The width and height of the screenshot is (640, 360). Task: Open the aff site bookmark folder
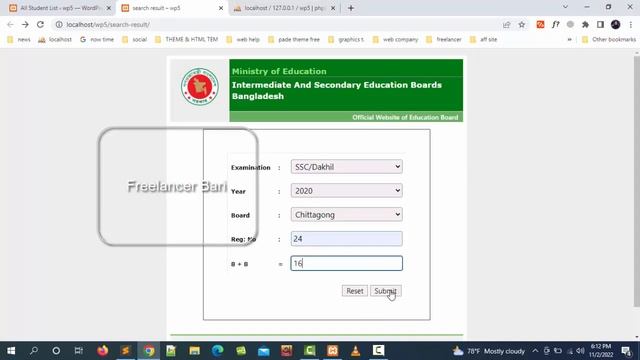click(484, 40)
